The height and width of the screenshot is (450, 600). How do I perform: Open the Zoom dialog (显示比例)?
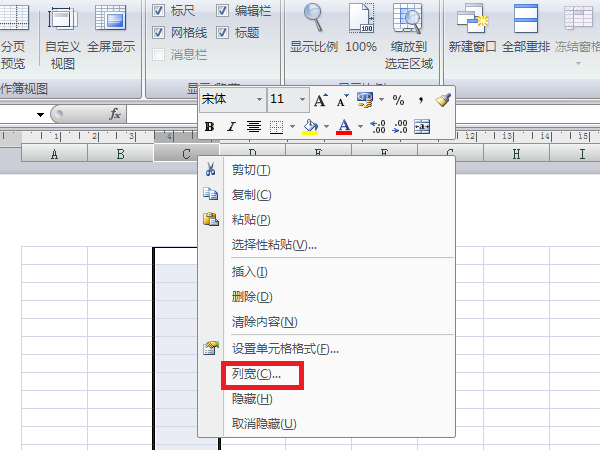(x=314, y=29)
